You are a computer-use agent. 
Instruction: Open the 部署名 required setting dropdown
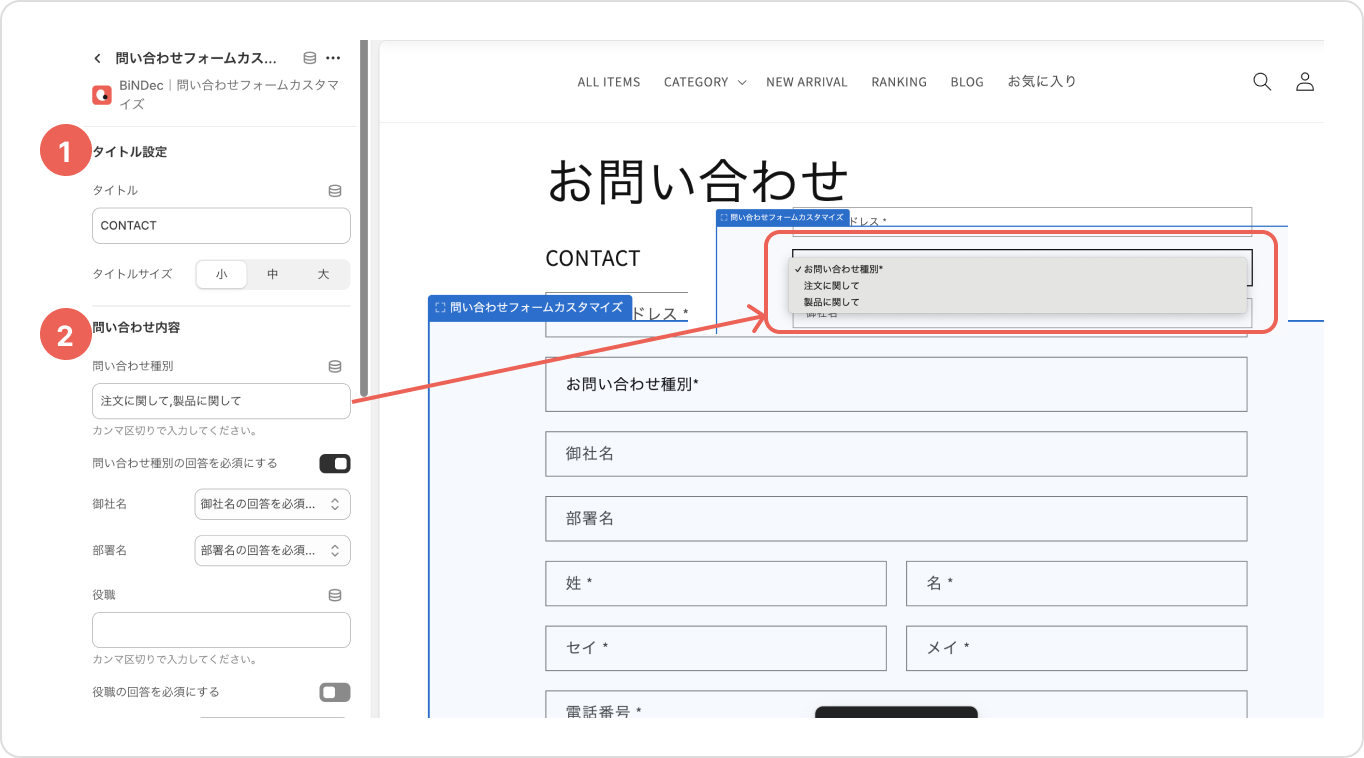coord(272,550)
